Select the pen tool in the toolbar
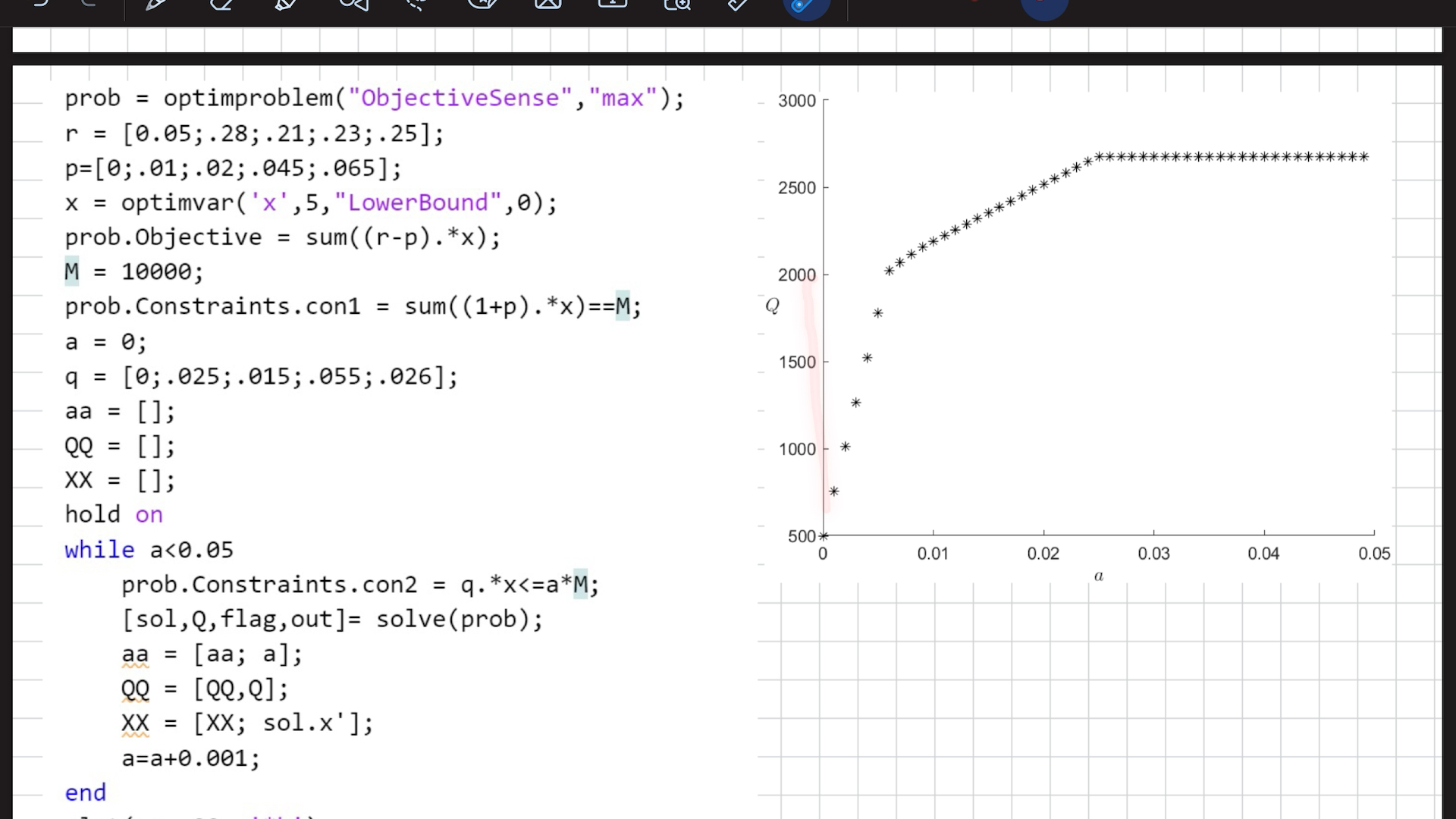Viewport: 1456px width, 819px height. click(155, 5)
